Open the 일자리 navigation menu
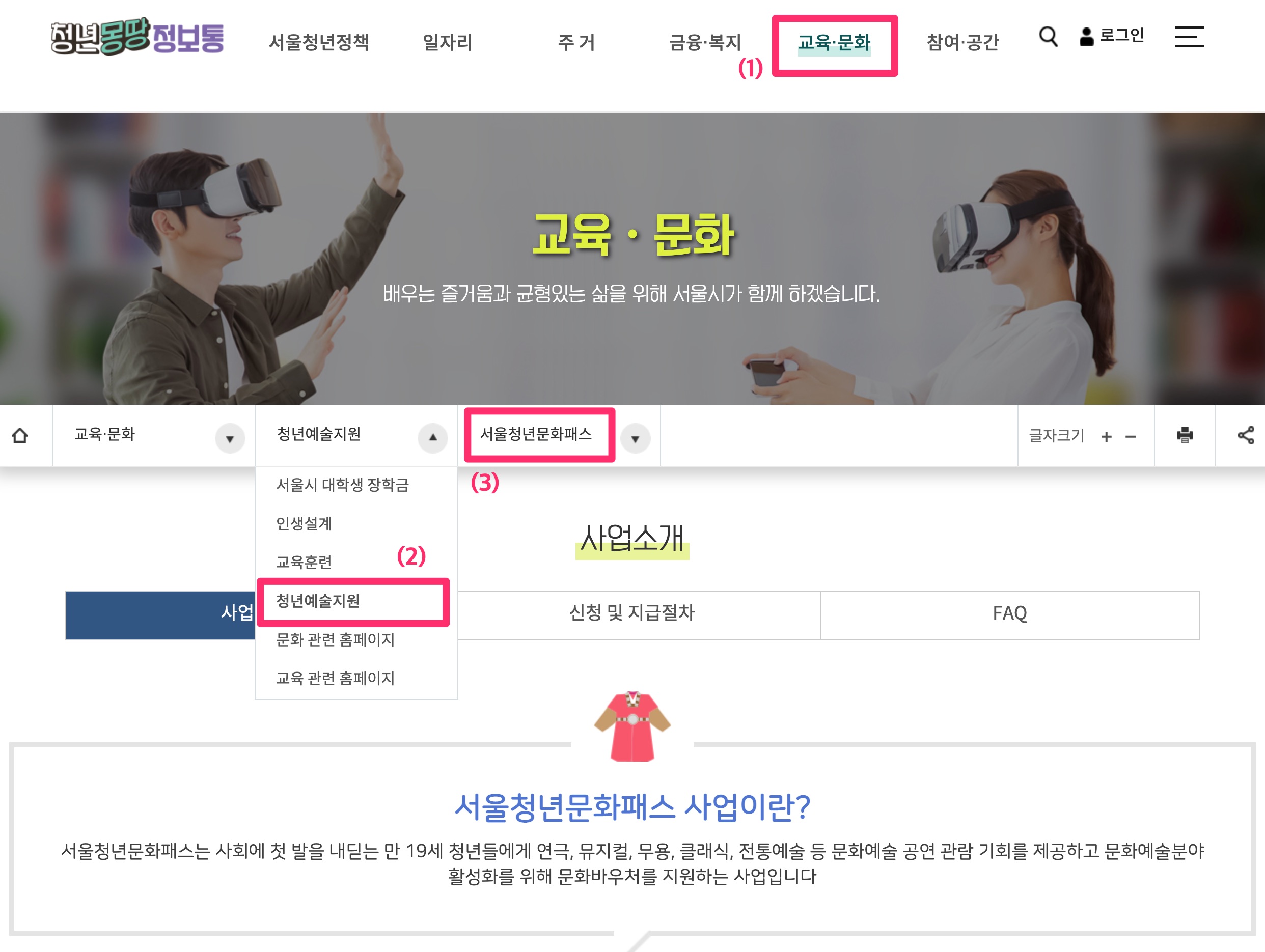The image size is (1265, 952). tap(447, 42)
